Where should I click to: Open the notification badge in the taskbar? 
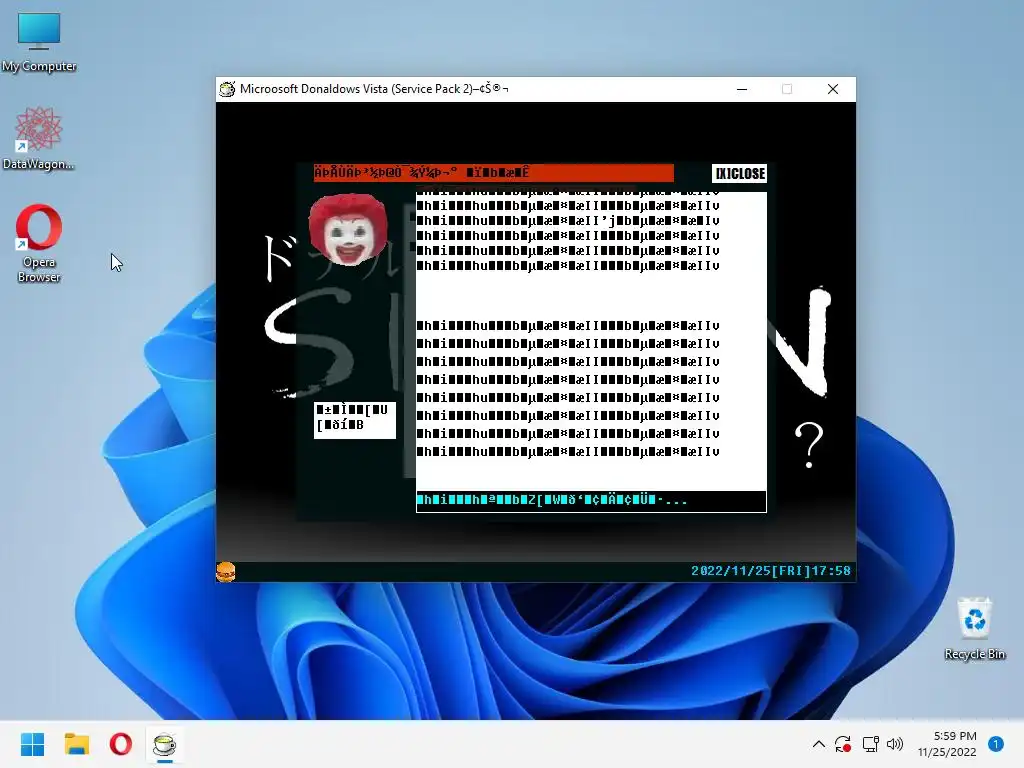tap(996, 744)
